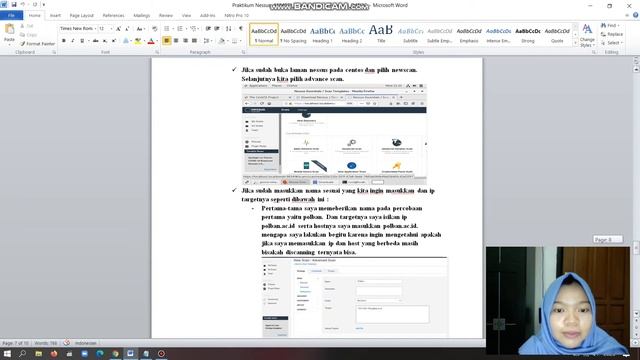Click the Sort icon
The image size is (640, 360).
pos(229,29)
